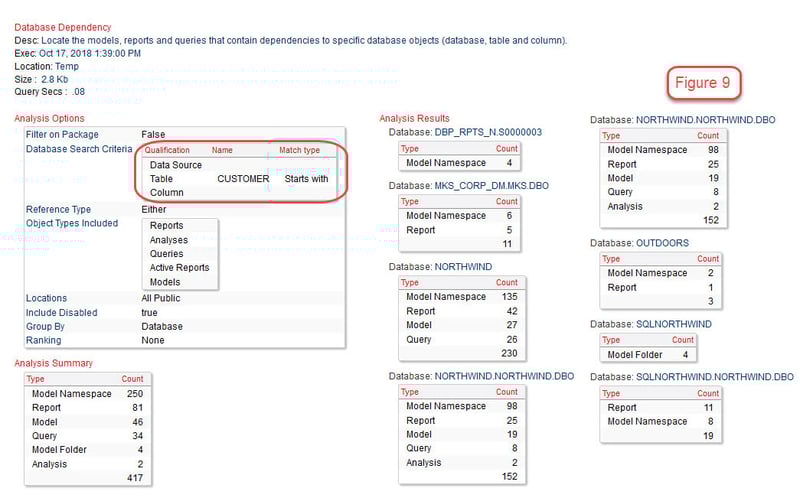Click the '34' Query summary count

(138, 436)
